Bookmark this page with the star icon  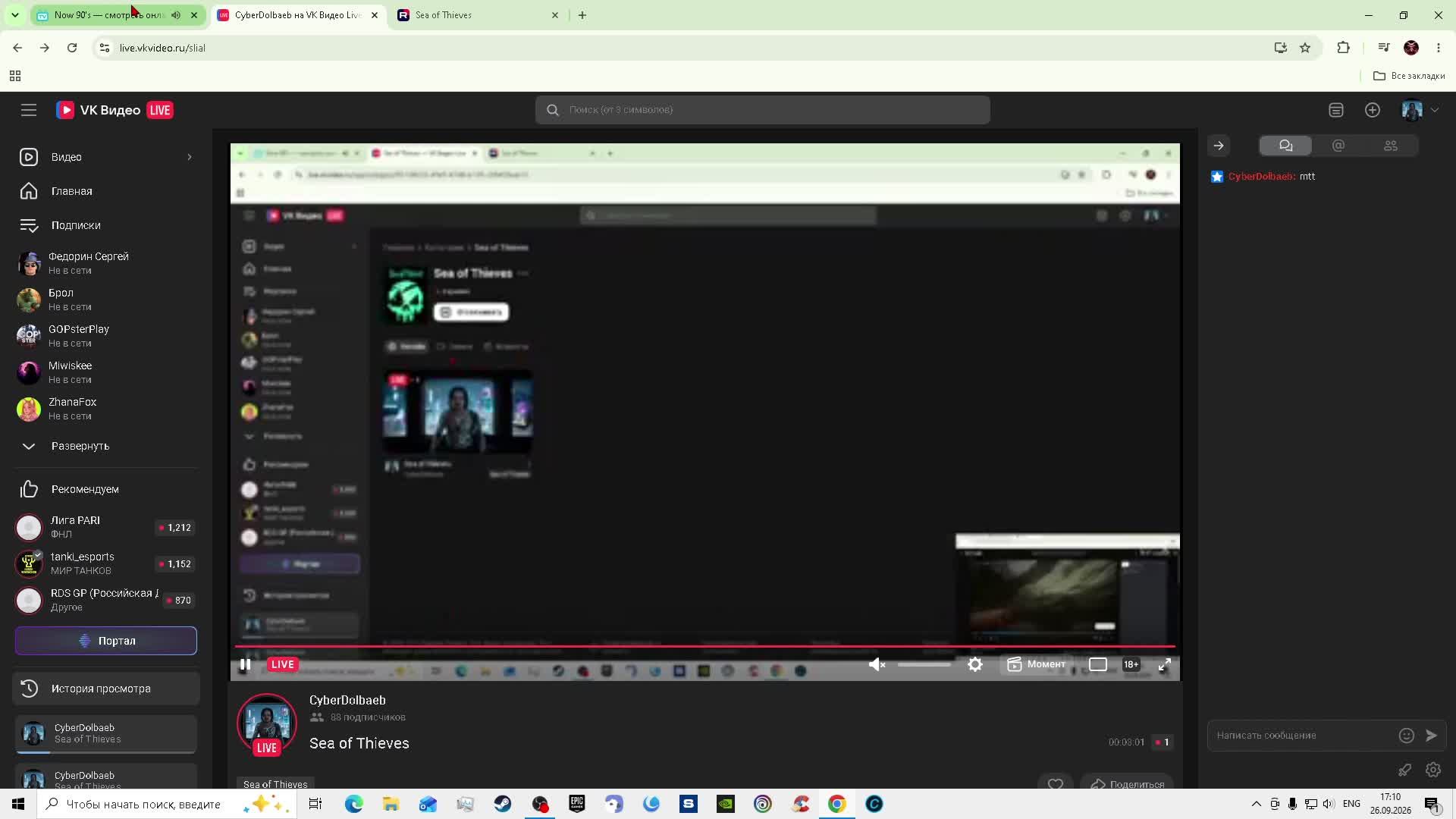(1305, 48)
